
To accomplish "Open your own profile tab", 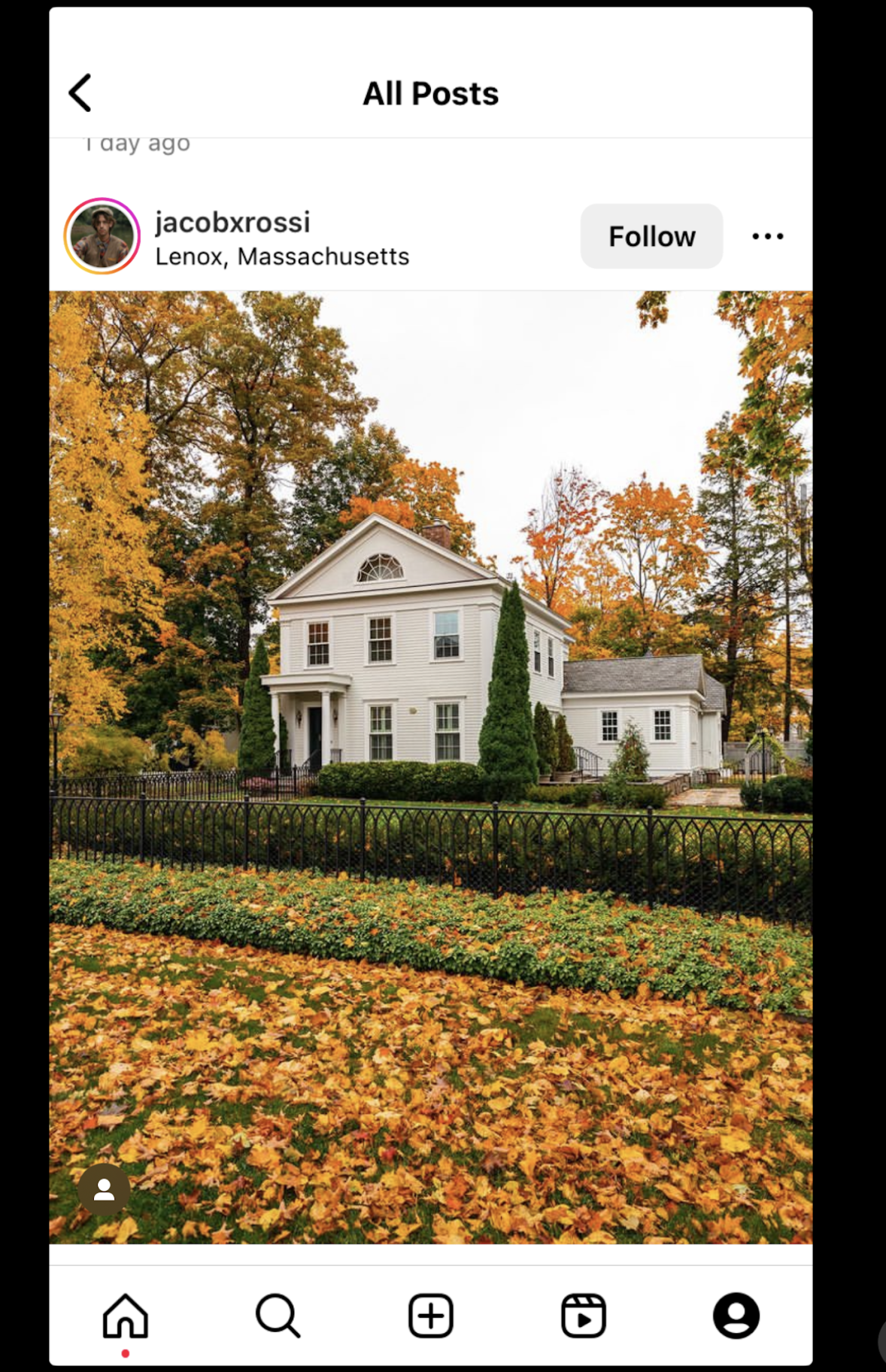I will click(736, 1316).
